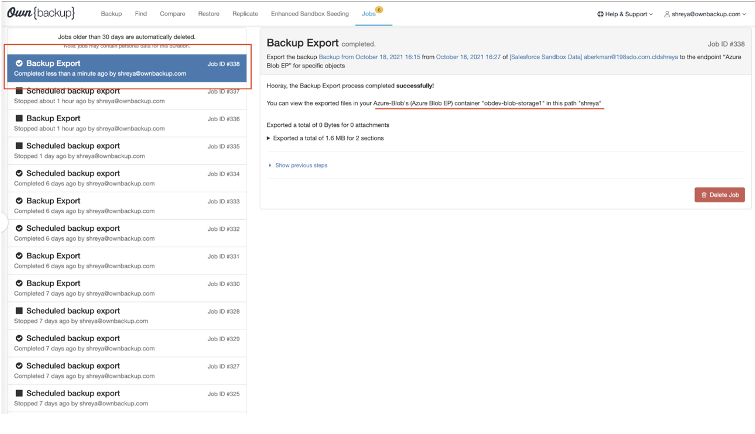
Task: Open the Compare menu
Action: click(172, 13)
